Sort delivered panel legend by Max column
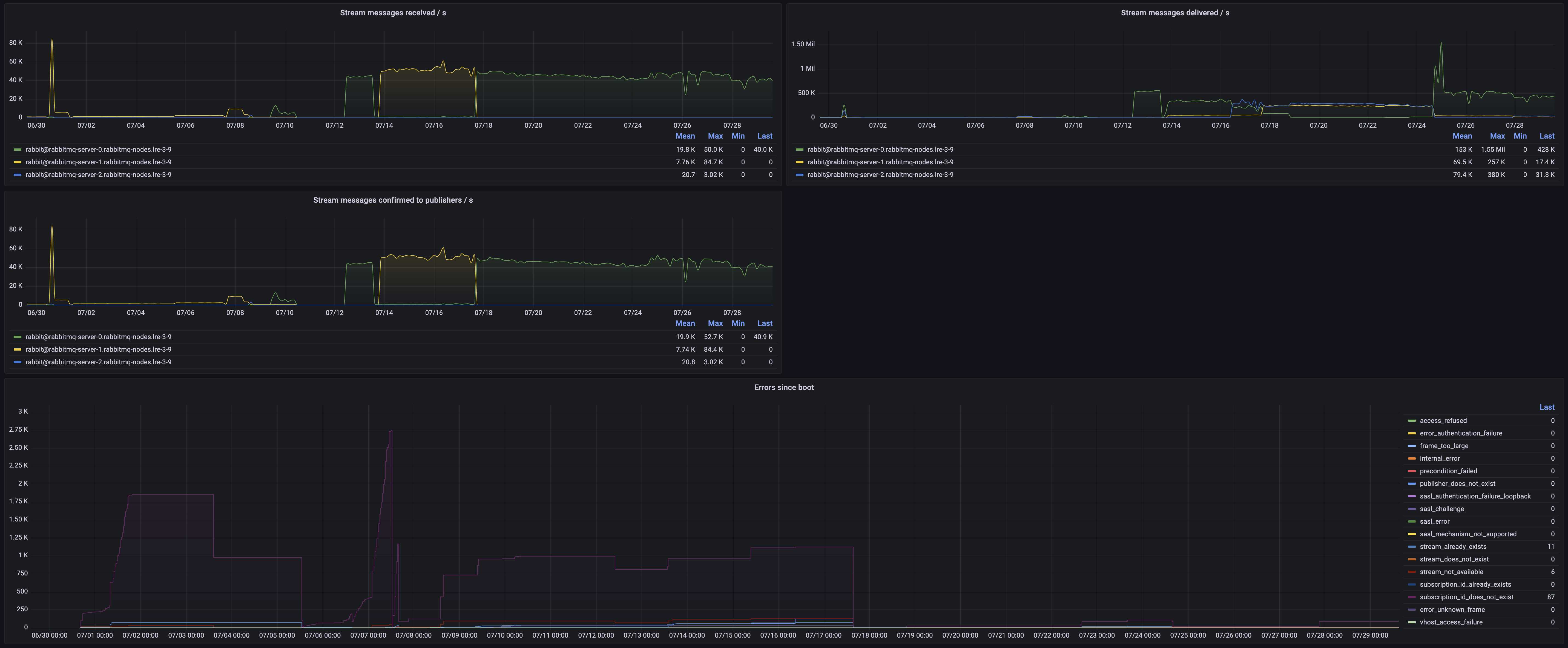 pos(1497,136)
